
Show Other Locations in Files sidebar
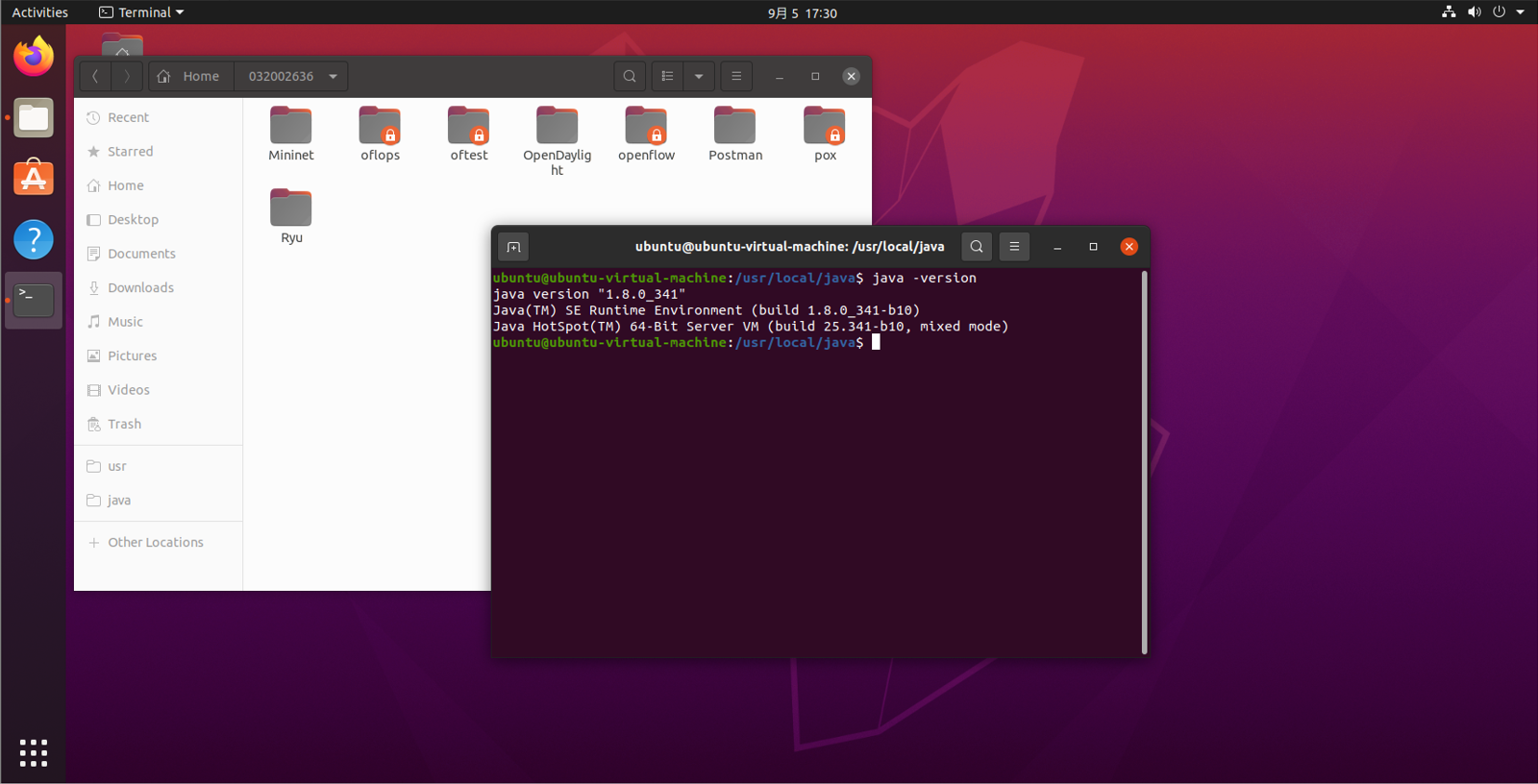pos(159,543)
